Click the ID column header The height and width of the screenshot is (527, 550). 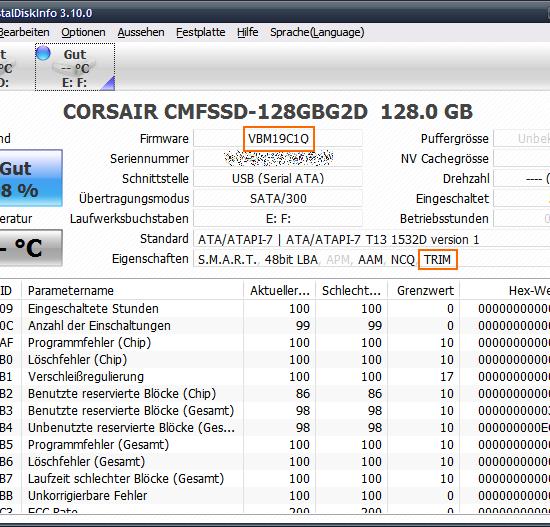pos(10,291)
